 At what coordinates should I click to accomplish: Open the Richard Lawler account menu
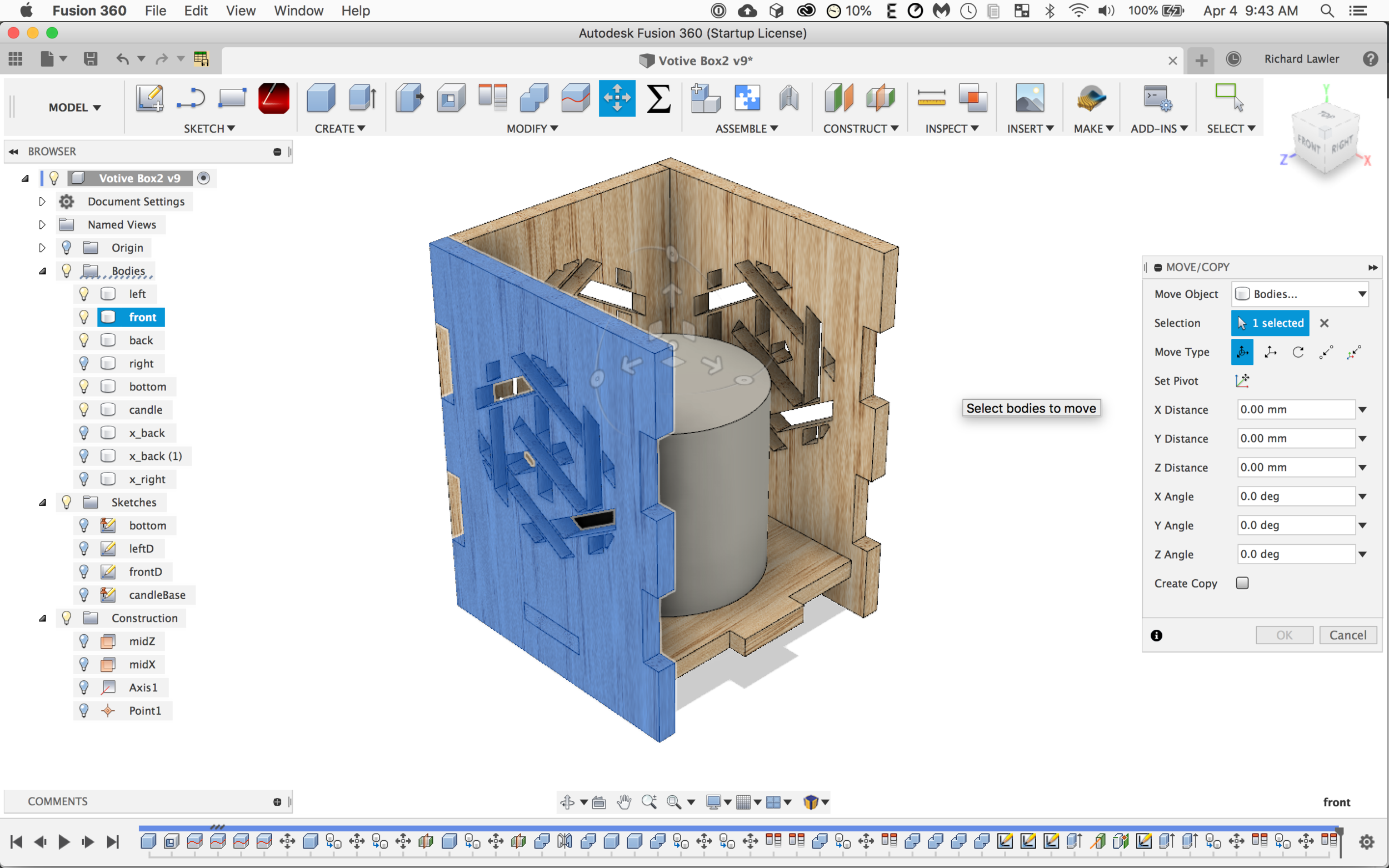1301,58
